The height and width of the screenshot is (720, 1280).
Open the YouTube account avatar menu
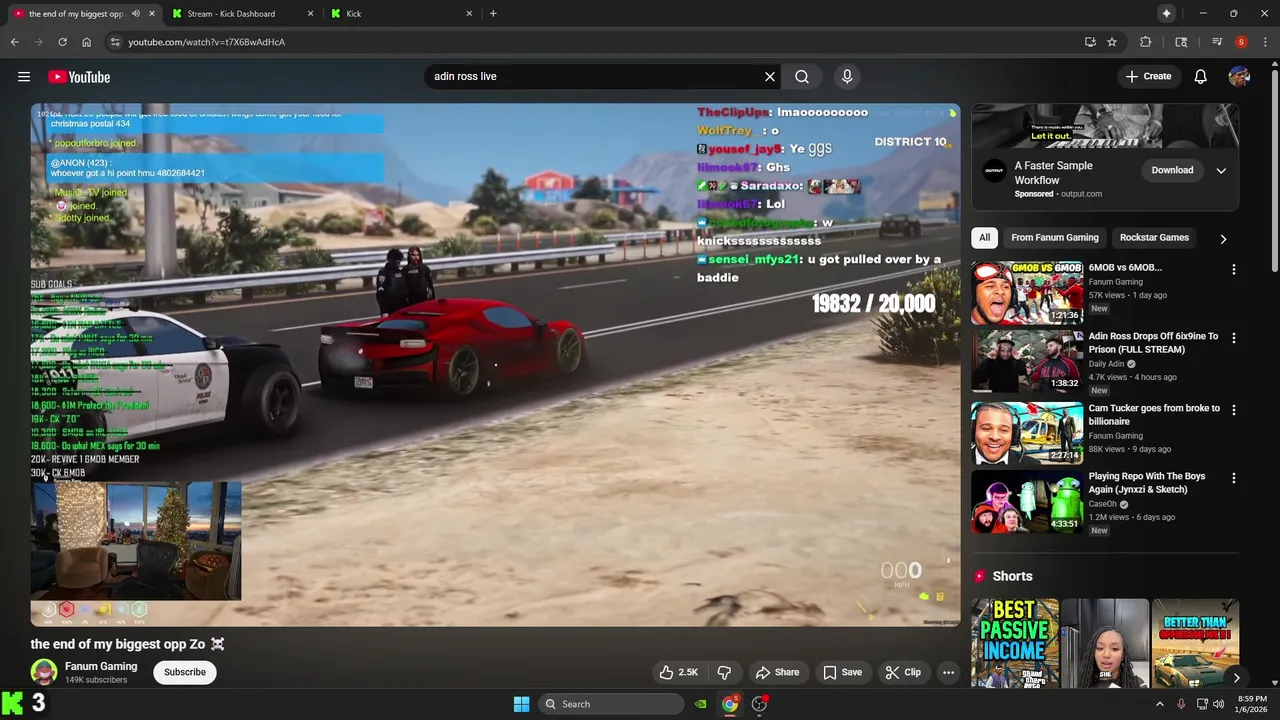tap(1239, 76)
